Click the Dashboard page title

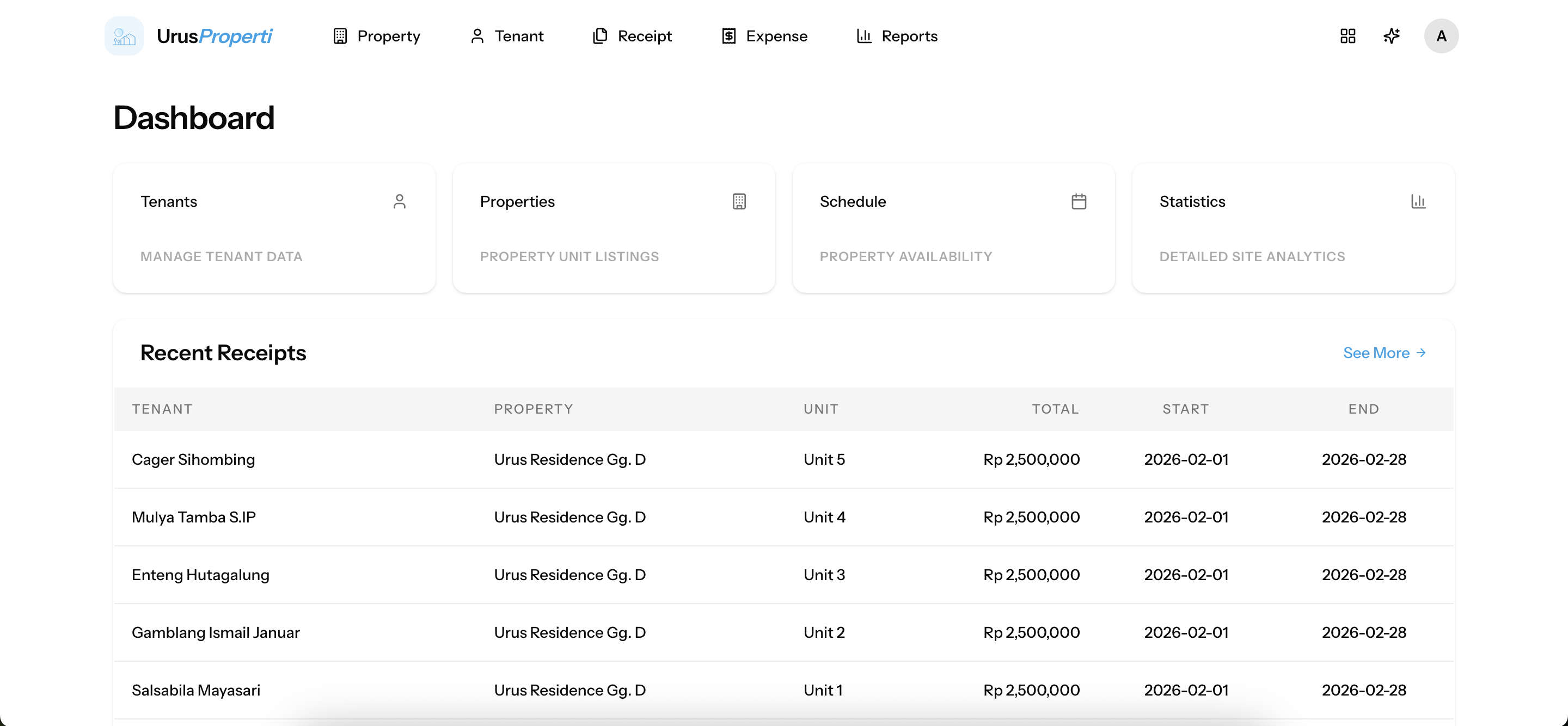tap(194, 118)
